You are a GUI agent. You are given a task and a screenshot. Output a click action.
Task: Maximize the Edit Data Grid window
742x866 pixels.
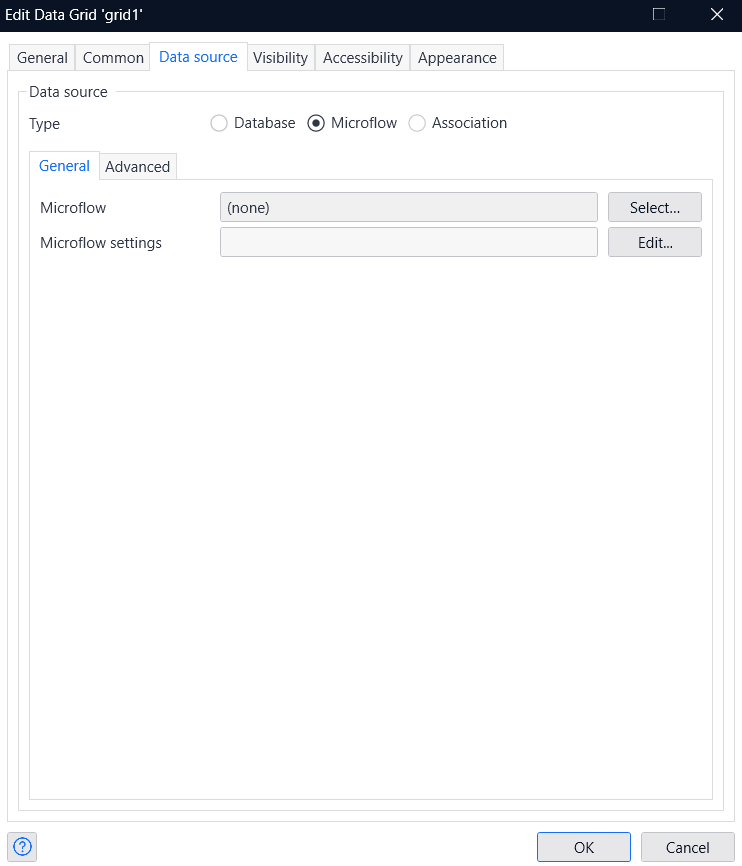[x=658, y=14]
